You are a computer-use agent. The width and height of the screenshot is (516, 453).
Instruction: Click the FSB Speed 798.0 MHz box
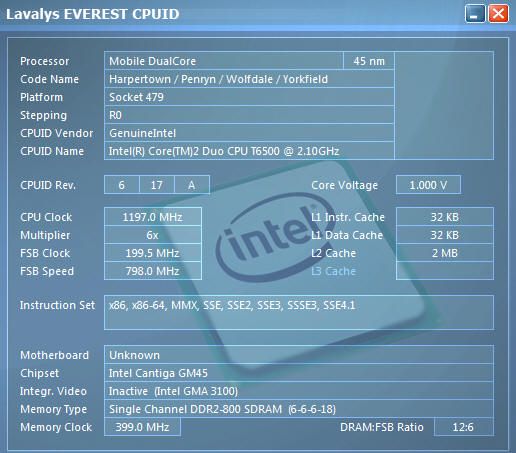click(153, 271)
